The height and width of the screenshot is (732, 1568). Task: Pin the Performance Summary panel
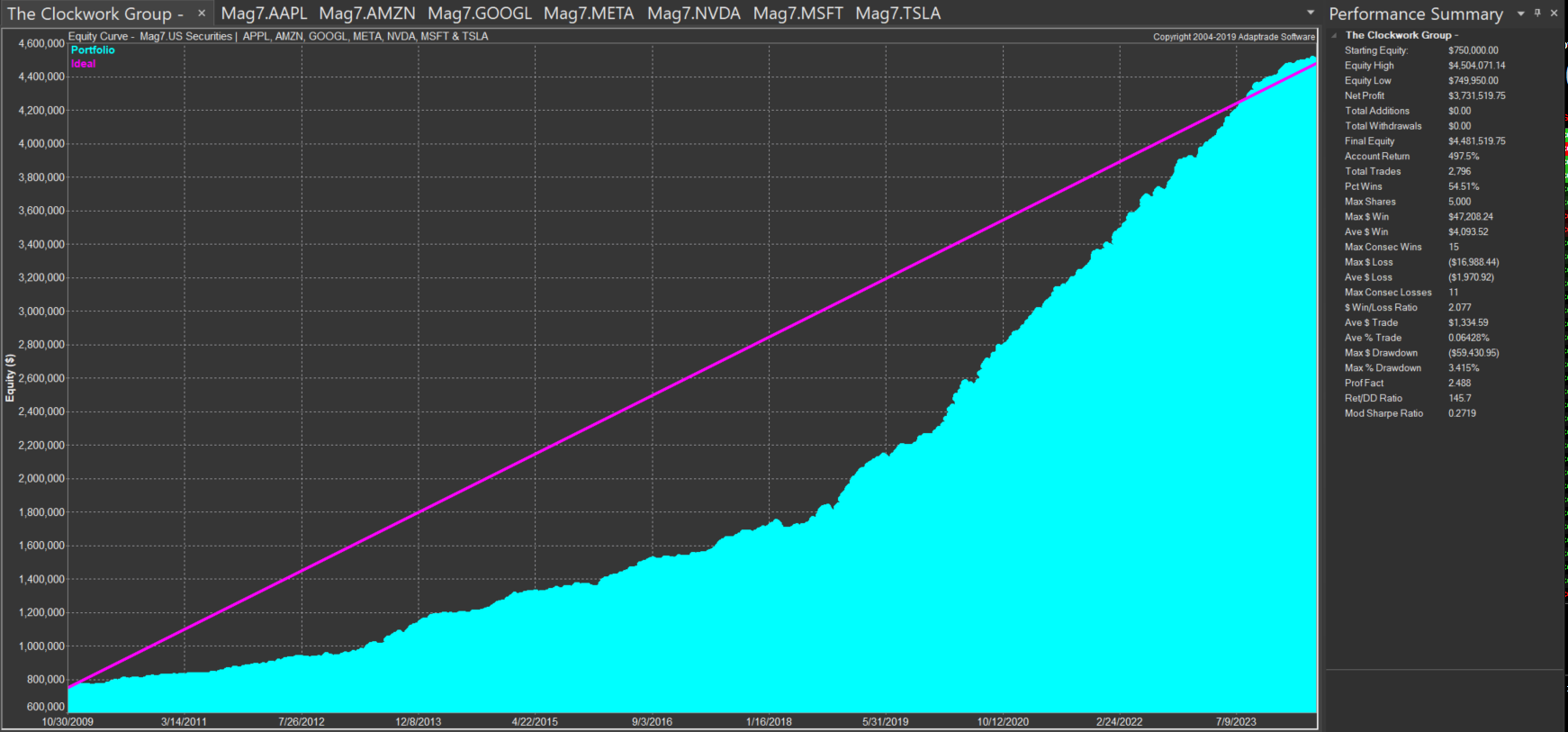pos(1537,14)
